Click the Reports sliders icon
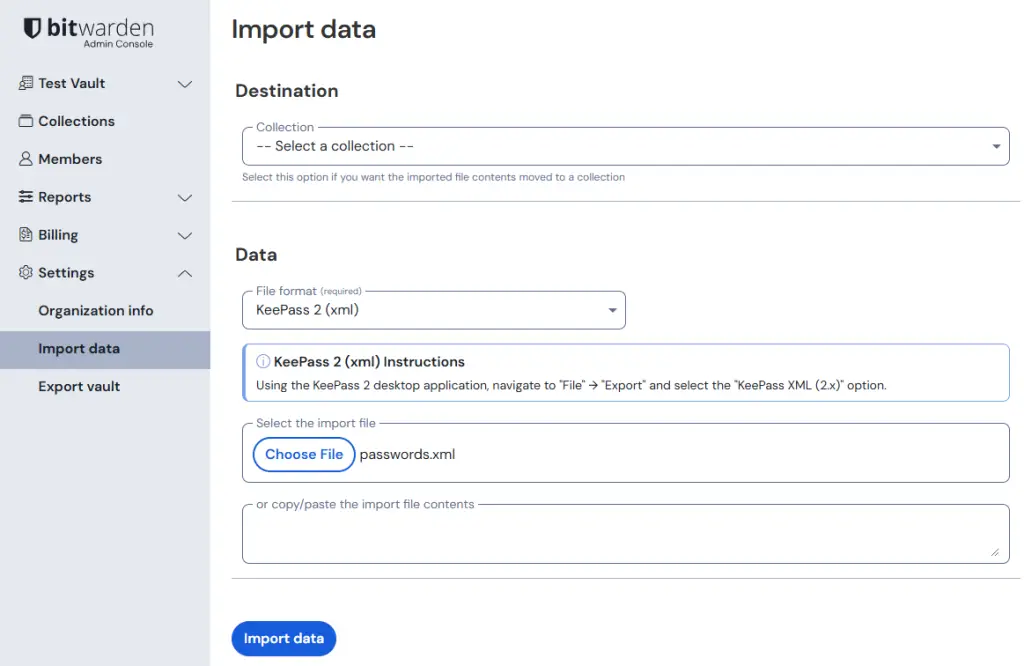This screenshot has height=666, width=1024. (26, 197)
